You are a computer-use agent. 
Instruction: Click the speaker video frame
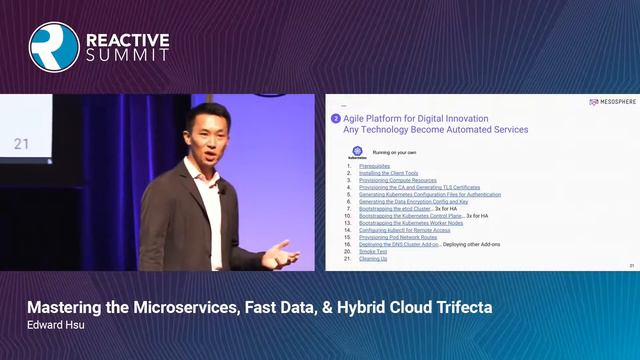click(157, 182)
